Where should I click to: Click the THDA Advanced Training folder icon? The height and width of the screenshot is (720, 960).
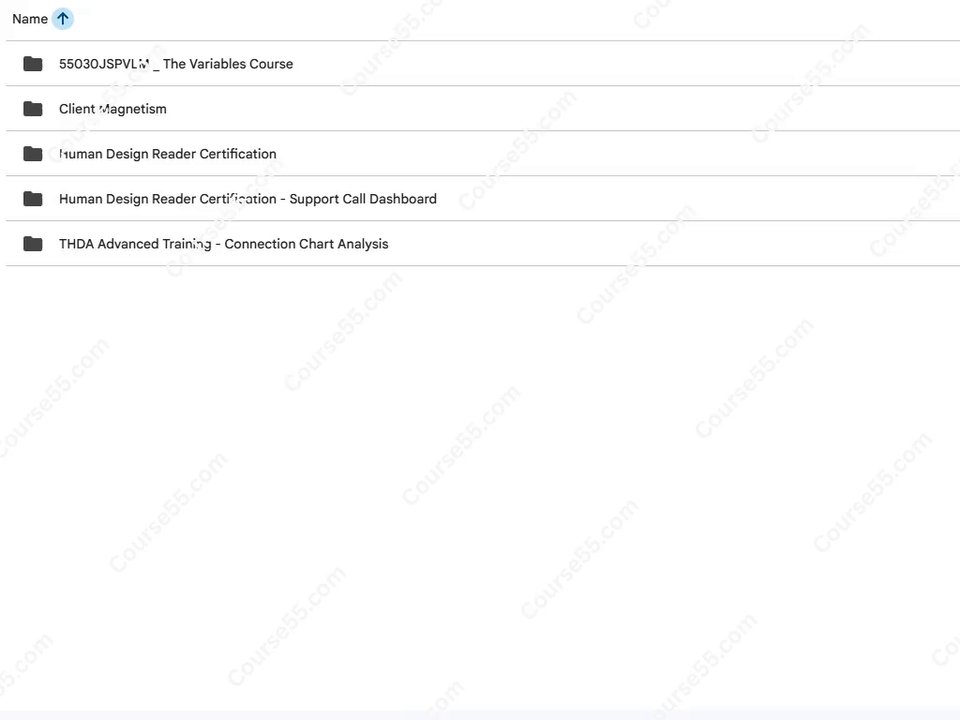pos(32,244)
